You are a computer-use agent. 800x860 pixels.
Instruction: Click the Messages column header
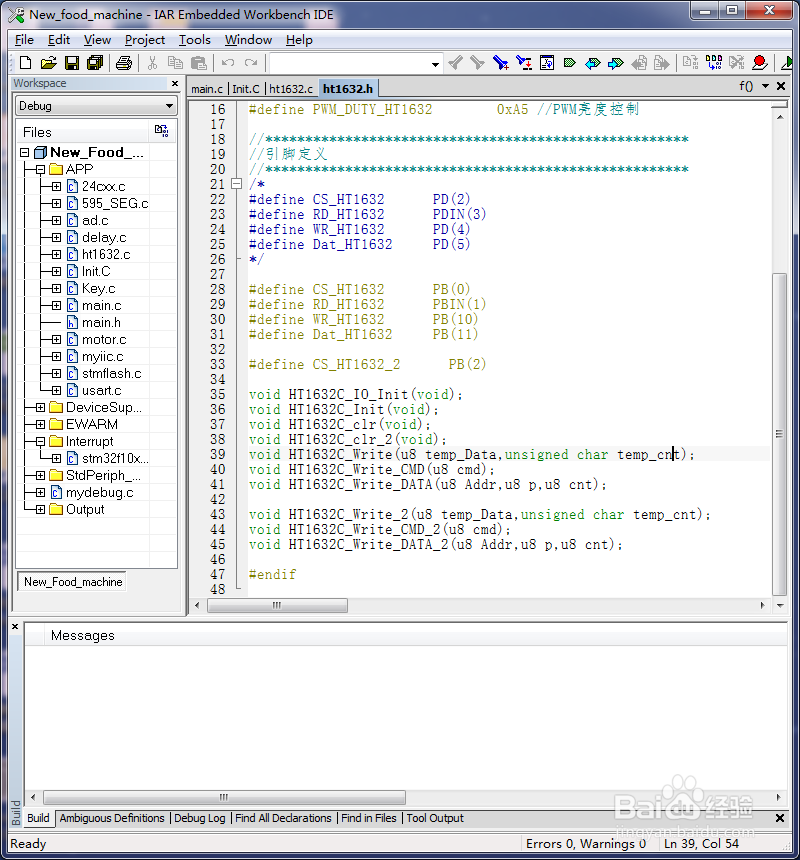(83, 635)
